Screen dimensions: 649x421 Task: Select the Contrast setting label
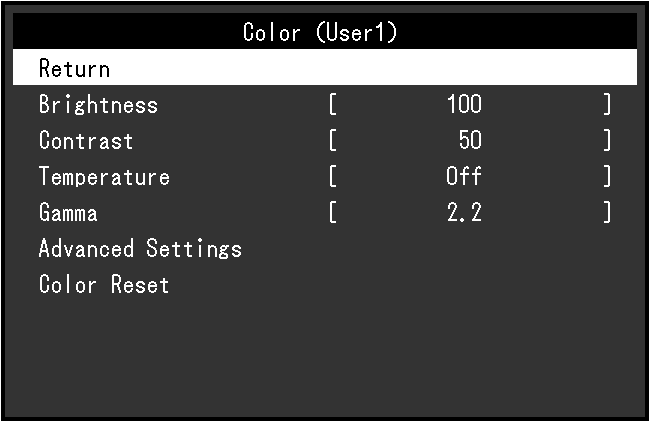pos(86,141)
